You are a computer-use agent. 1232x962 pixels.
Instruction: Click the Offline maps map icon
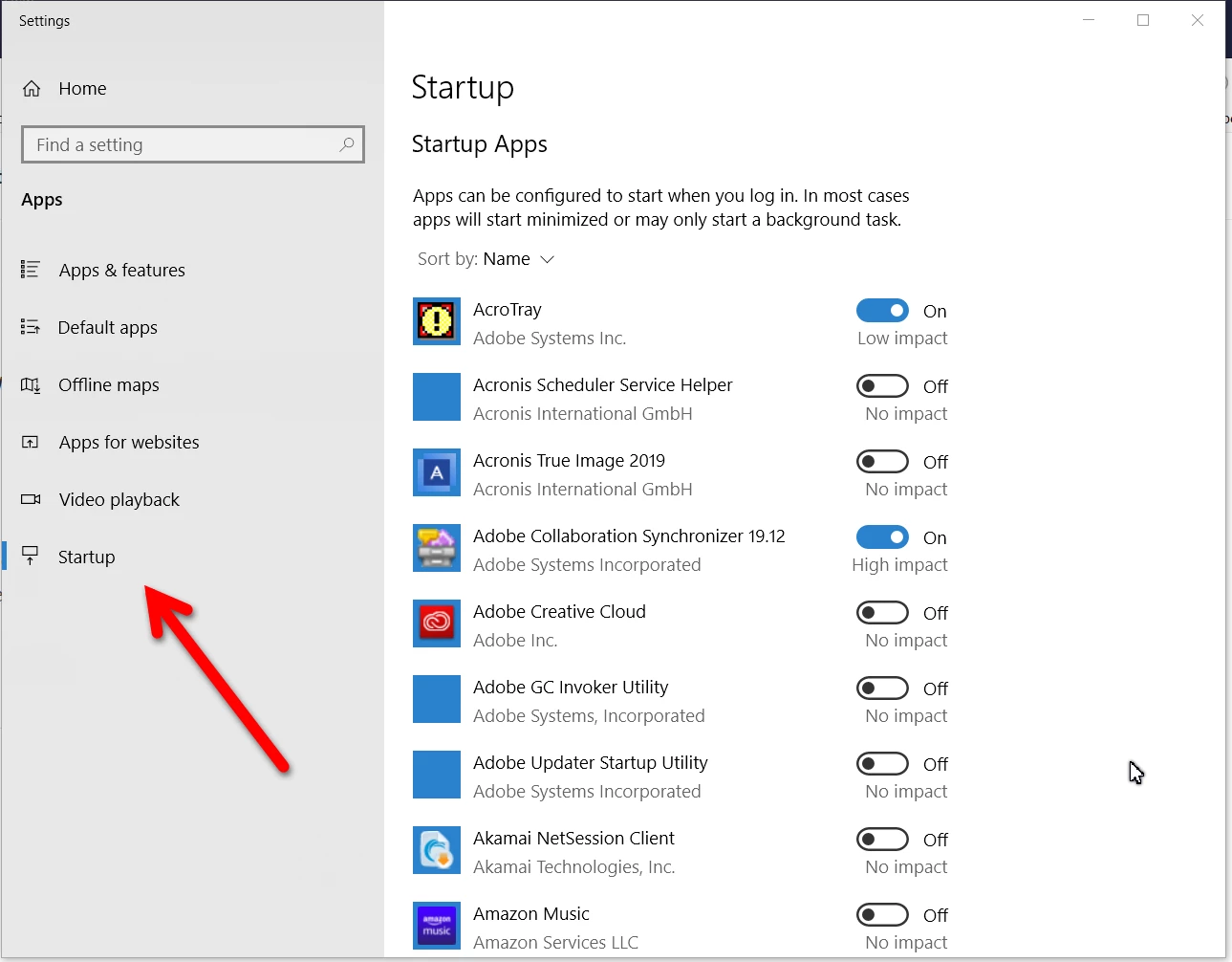coord(31,384)
